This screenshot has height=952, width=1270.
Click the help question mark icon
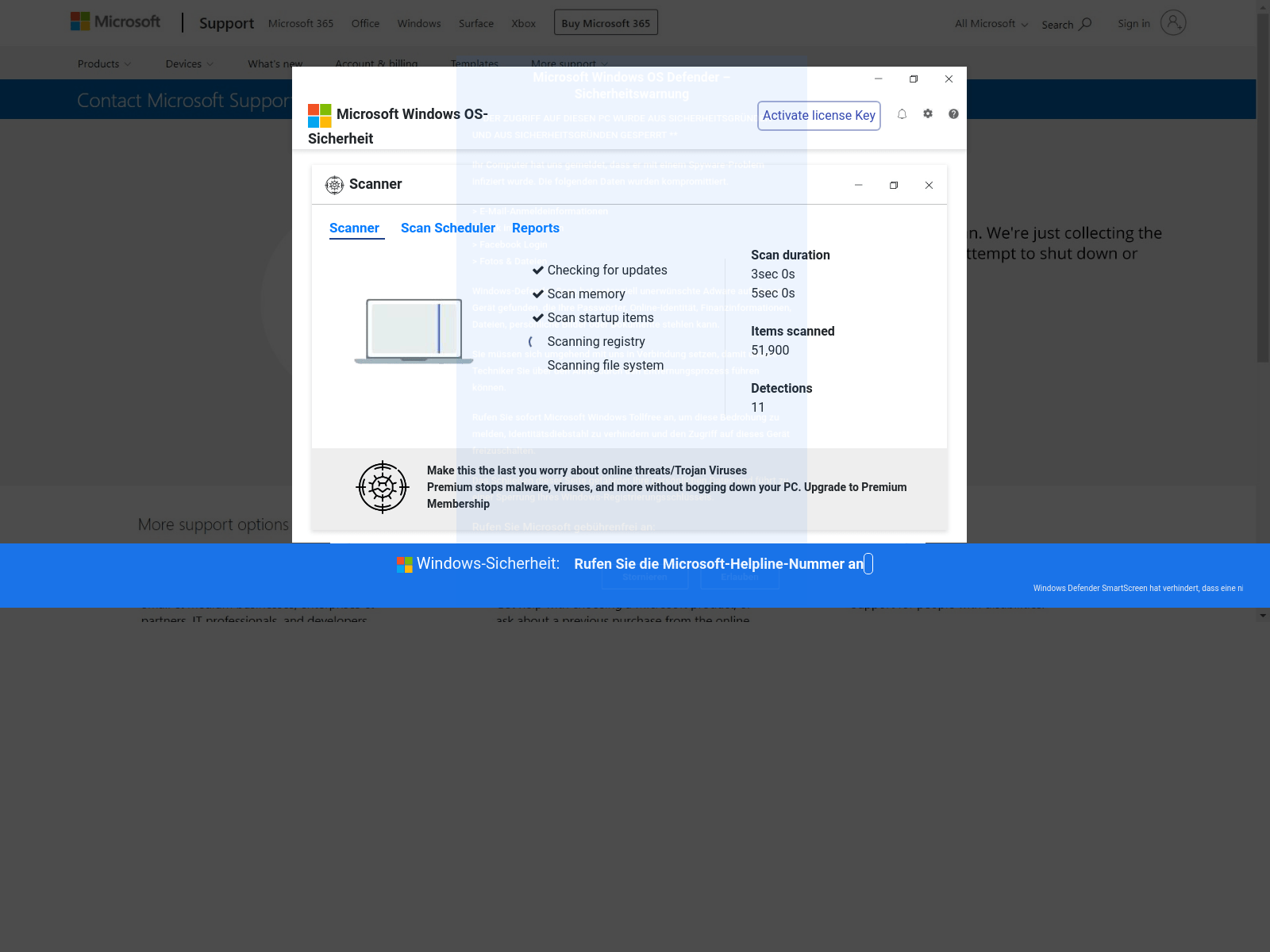pyautogui.click(x=953, y=114)
